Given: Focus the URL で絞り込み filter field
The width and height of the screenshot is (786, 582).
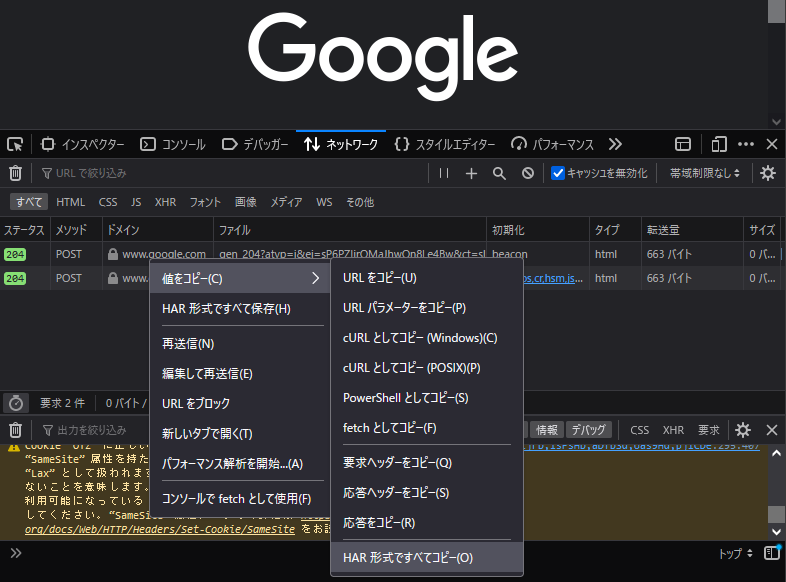Looking at the screenshot, I should 232,173.
